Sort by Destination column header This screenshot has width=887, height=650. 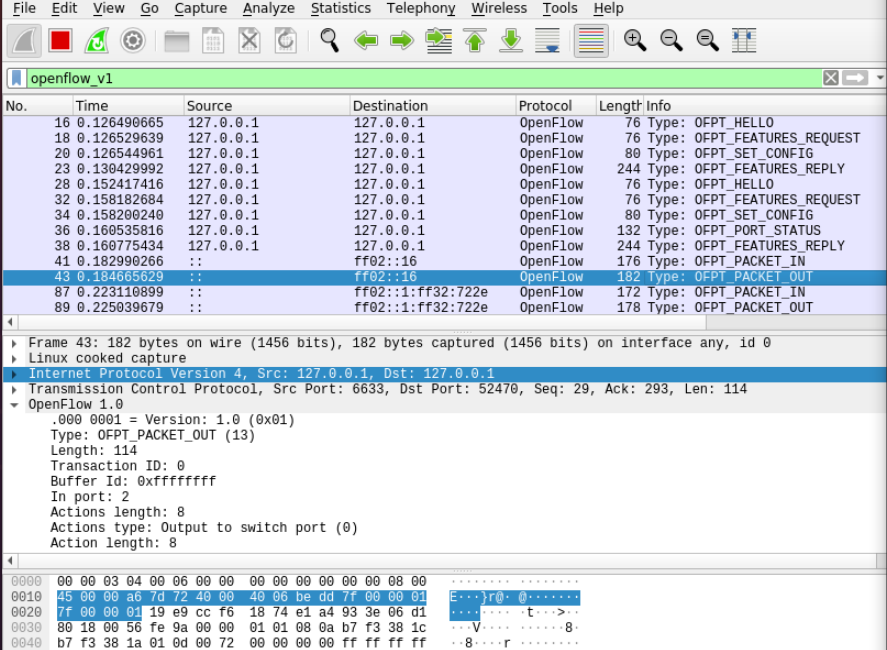pos(433,106)
